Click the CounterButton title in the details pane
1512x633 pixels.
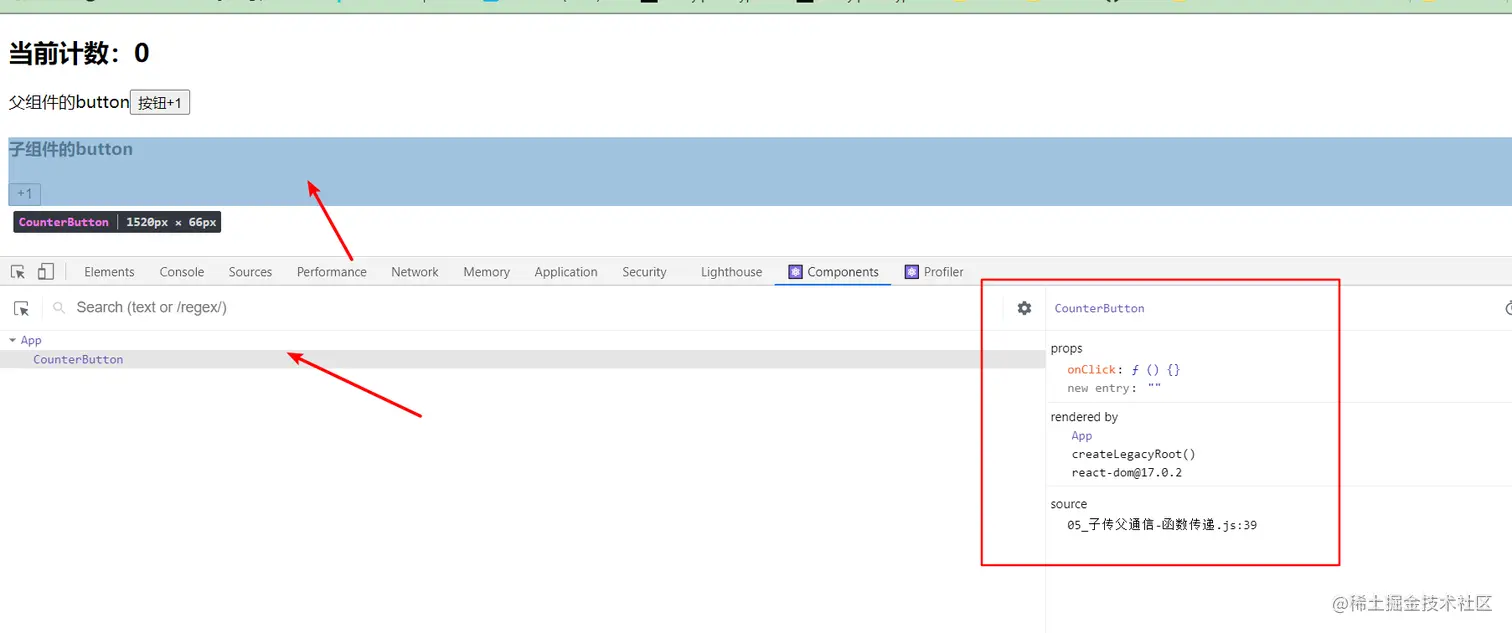tap(1099, 309)
